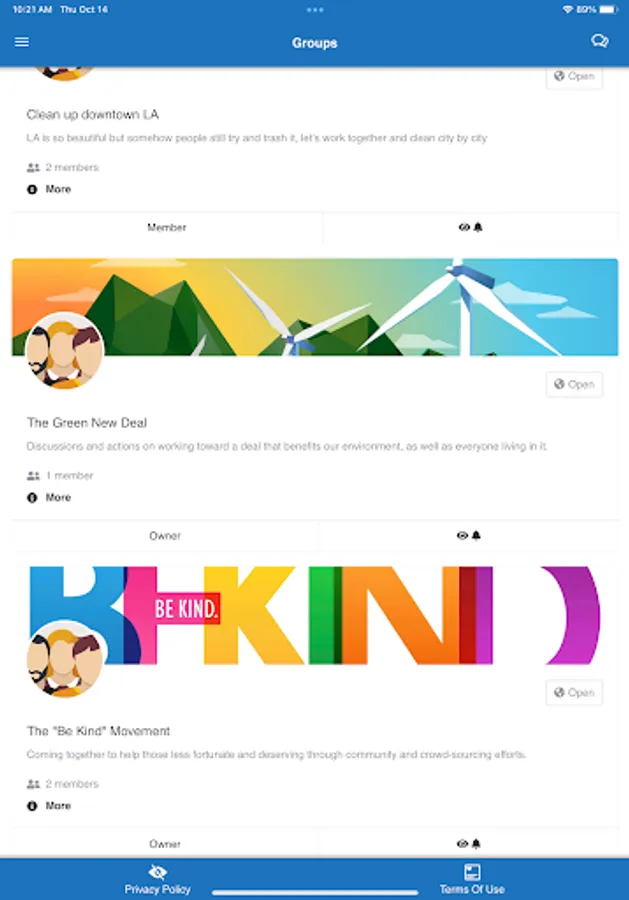Click Open button on Be Kind Movement
The image size is (629, 900).
point(574,693)
